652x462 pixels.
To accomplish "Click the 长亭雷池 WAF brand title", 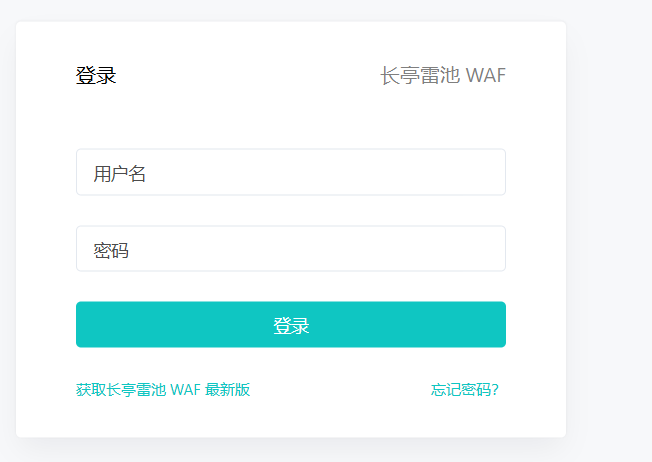I will (x=443, y=76).
